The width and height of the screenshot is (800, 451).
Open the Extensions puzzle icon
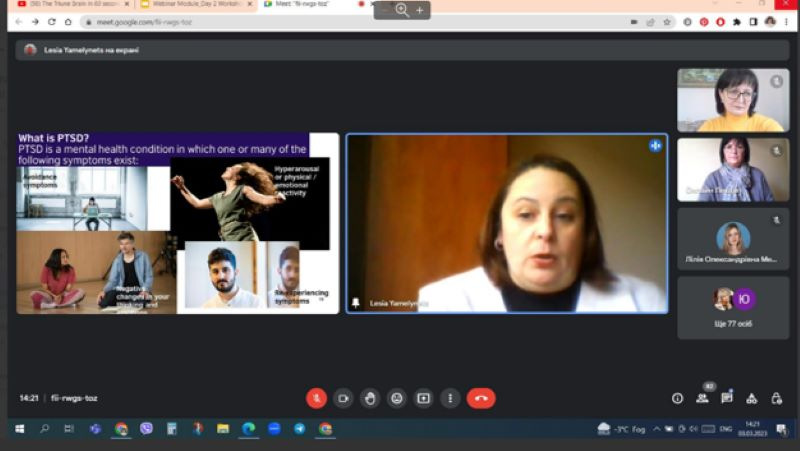click(737, 22)
